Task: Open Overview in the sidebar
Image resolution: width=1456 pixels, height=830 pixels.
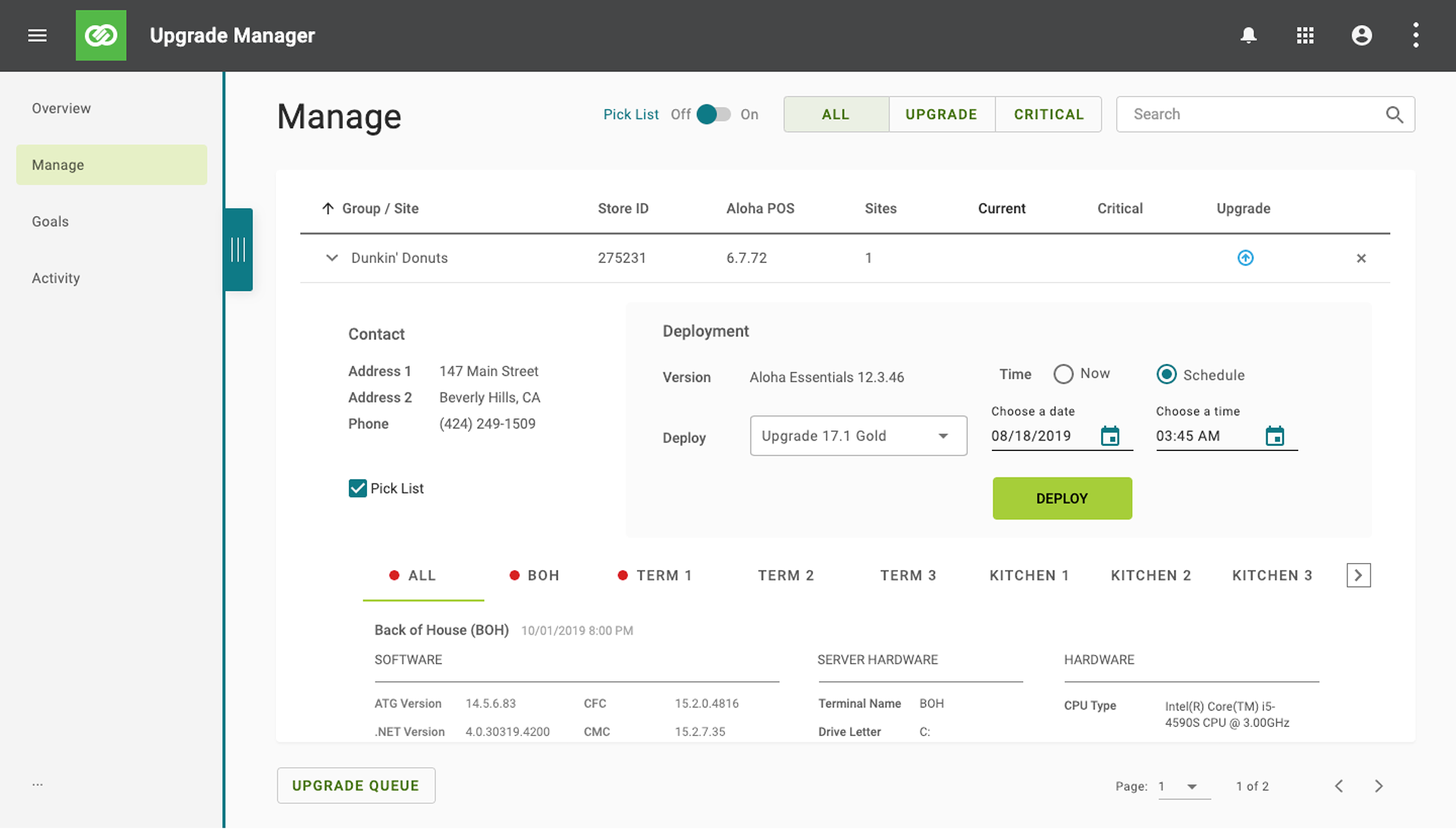Action: coord(111,108)
